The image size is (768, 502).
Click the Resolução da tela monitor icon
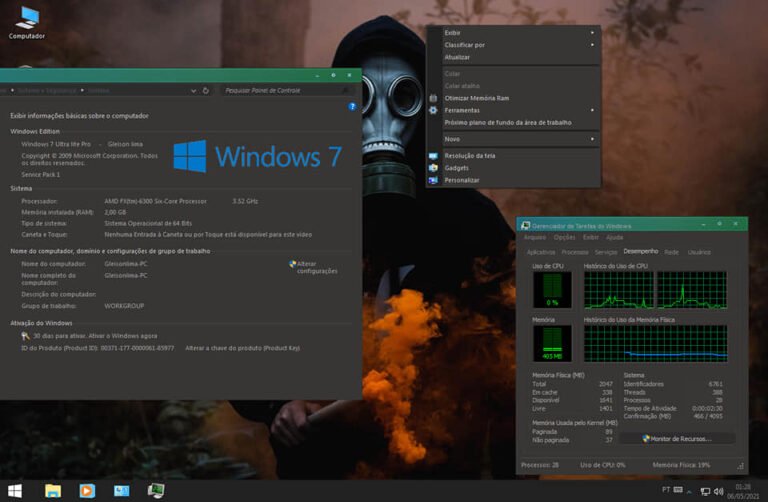click(433, 156)
